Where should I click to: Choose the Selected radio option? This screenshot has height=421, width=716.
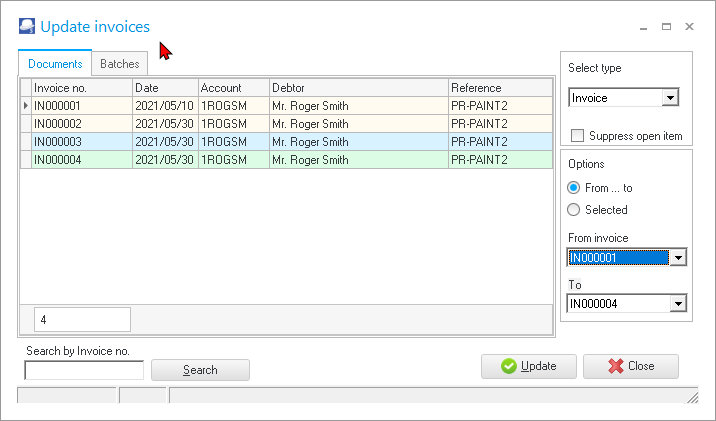pyautogui.click(x=573, y=210)
